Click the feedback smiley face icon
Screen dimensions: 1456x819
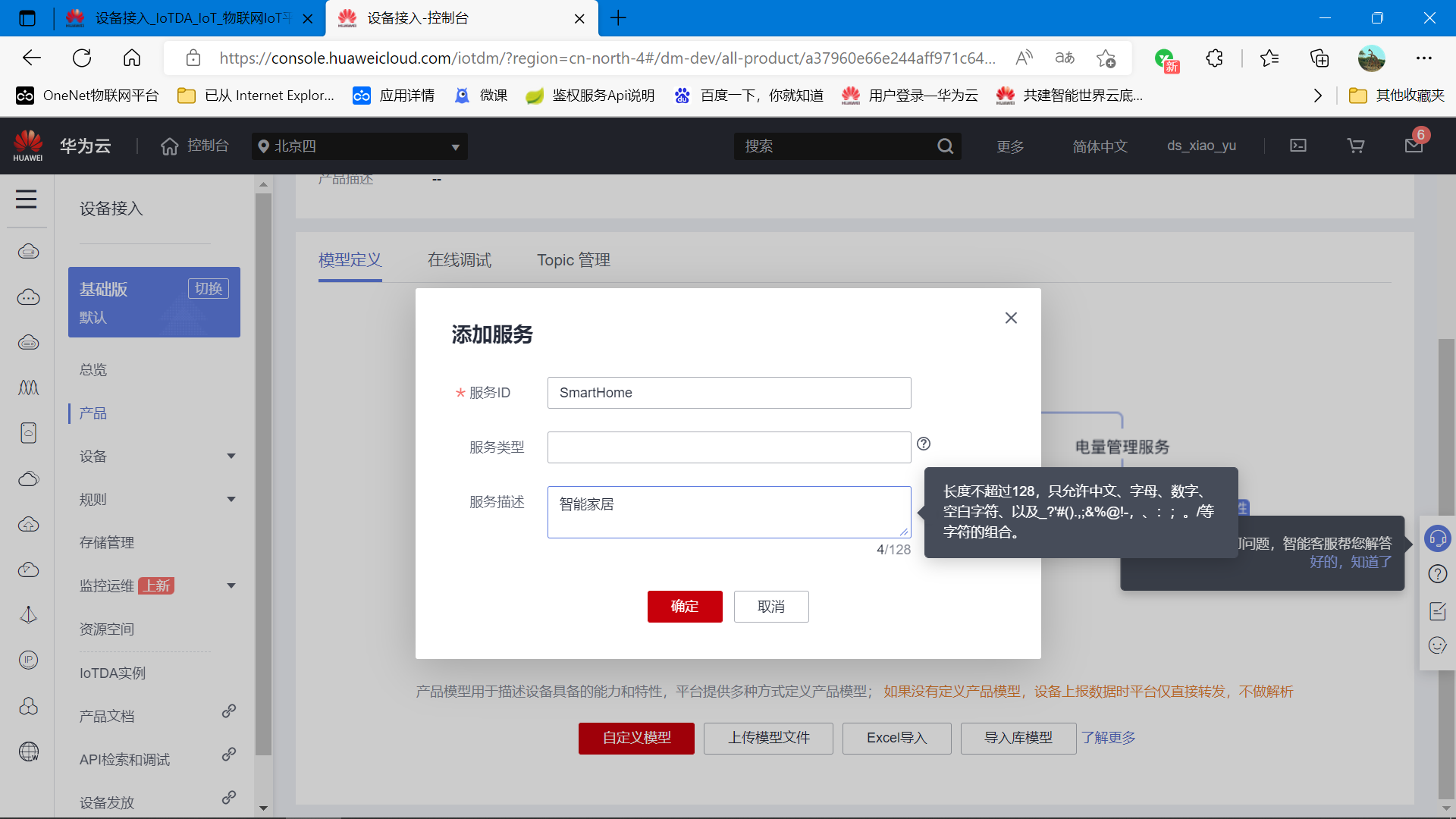click(1438, 645)
